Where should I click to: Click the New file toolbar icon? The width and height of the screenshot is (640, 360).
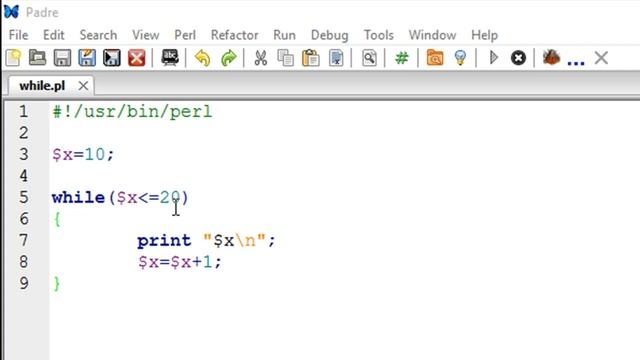[13, 58]
